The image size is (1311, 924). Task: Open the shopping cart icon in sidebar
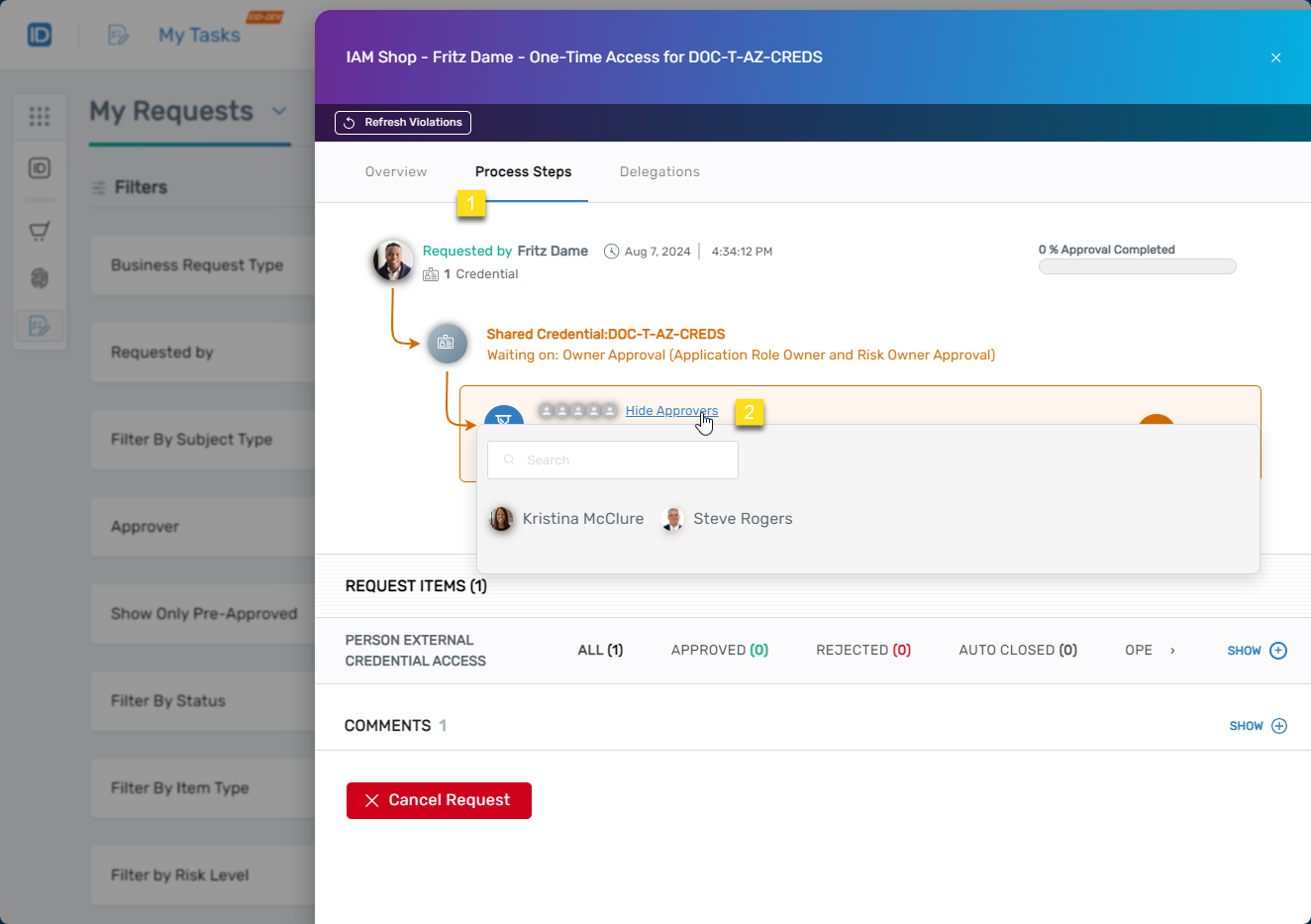click(x=40, y=232)
